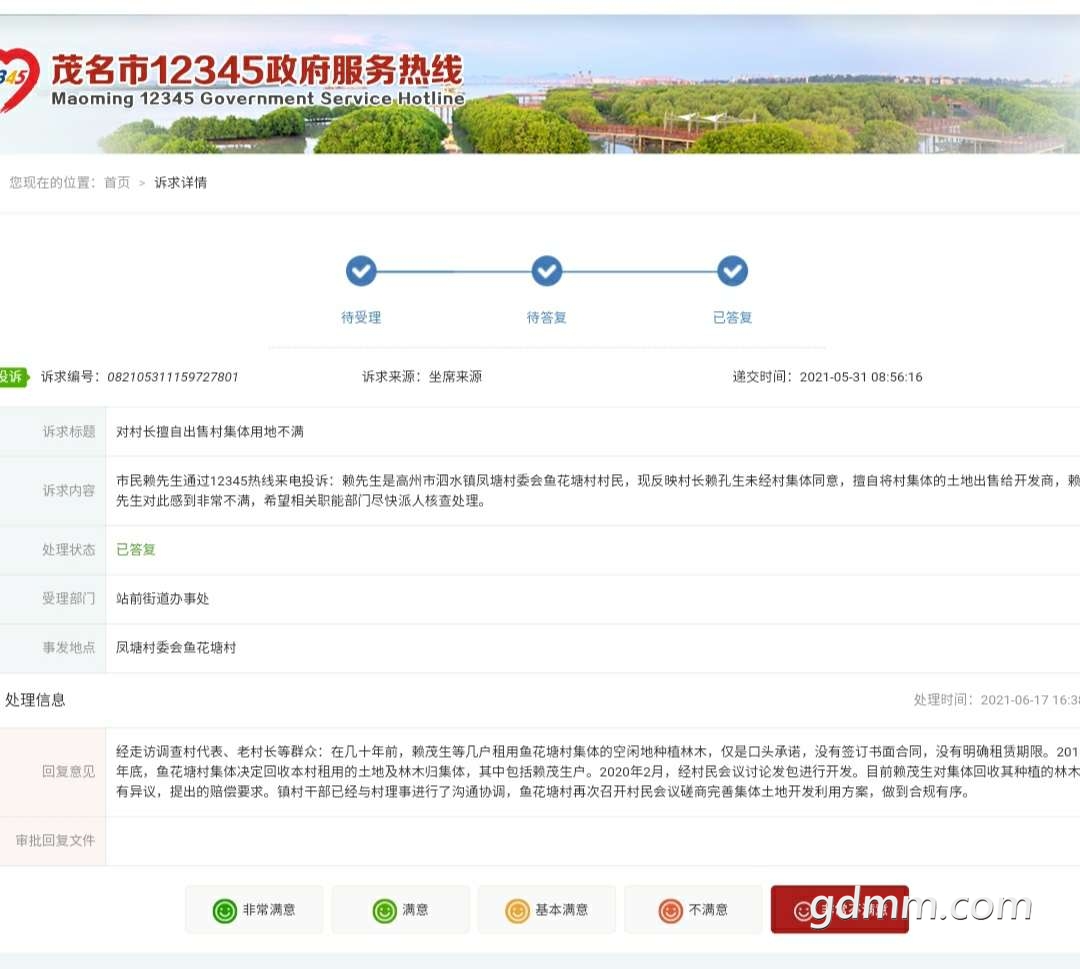Screen dimensions: 1080x969
Task: Click the complaint content paragraph
Action: [598, 490]
